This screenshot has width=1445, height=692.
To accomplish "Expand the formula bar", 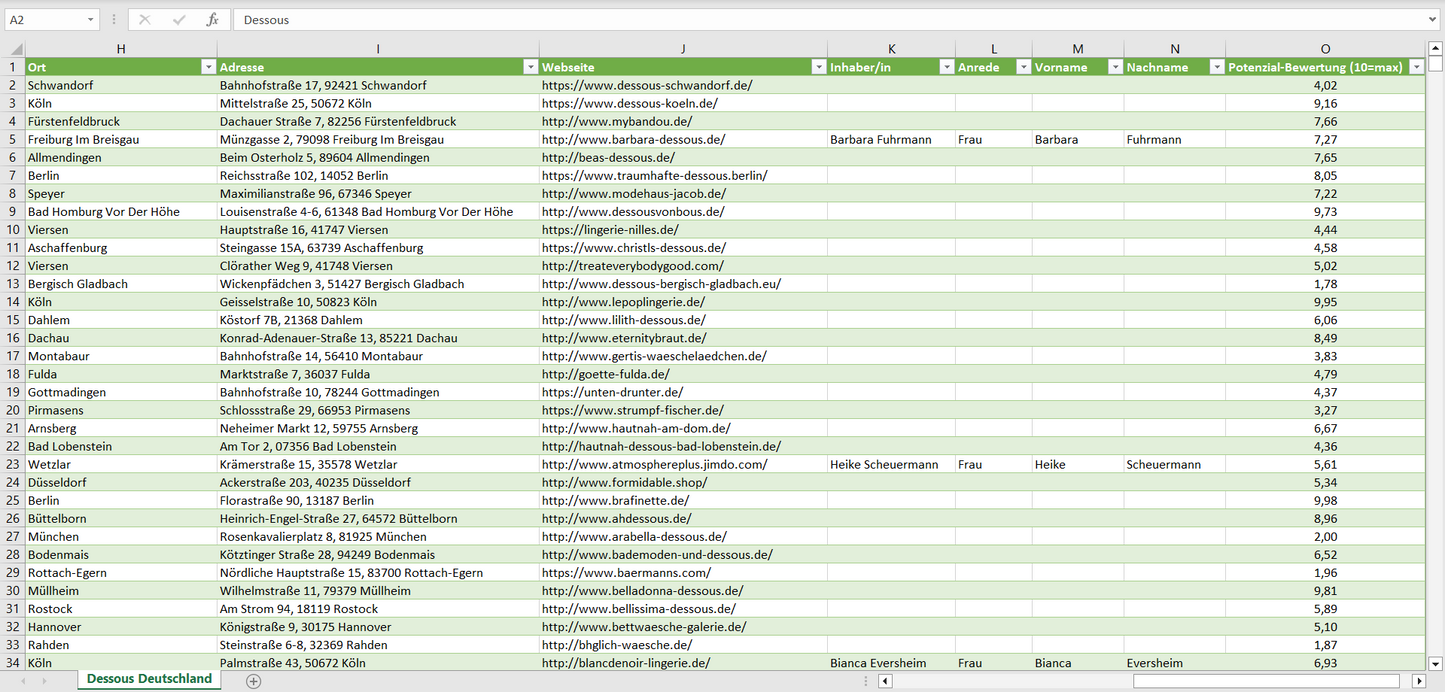I will point(1433,20).
